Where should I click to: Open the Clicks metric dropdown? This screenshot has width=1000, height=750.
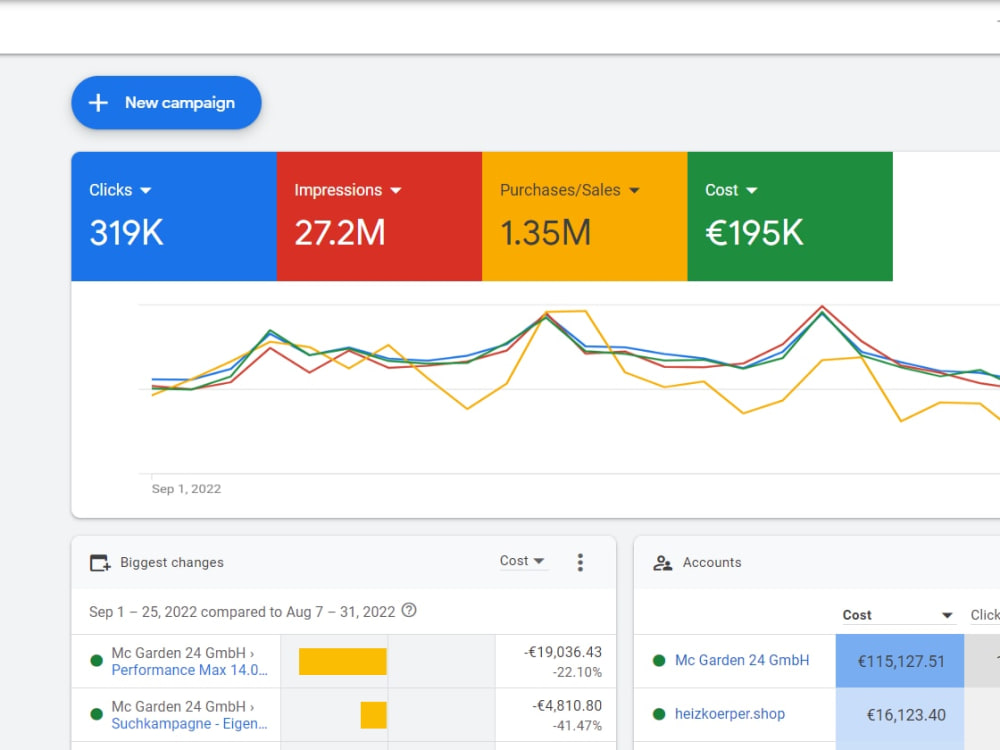pyautogui.click(x=121, y=190)
